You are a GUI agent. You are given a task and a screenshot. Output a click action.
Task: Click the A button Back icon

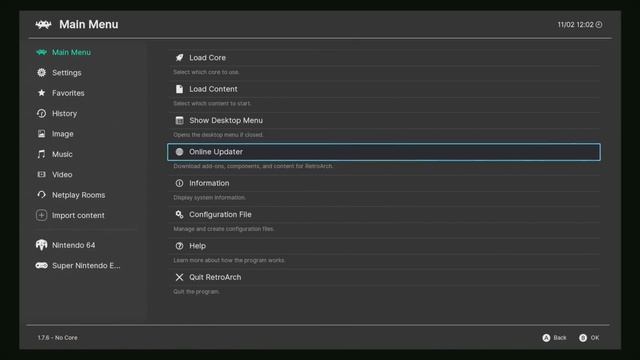(x=546, y=338)
